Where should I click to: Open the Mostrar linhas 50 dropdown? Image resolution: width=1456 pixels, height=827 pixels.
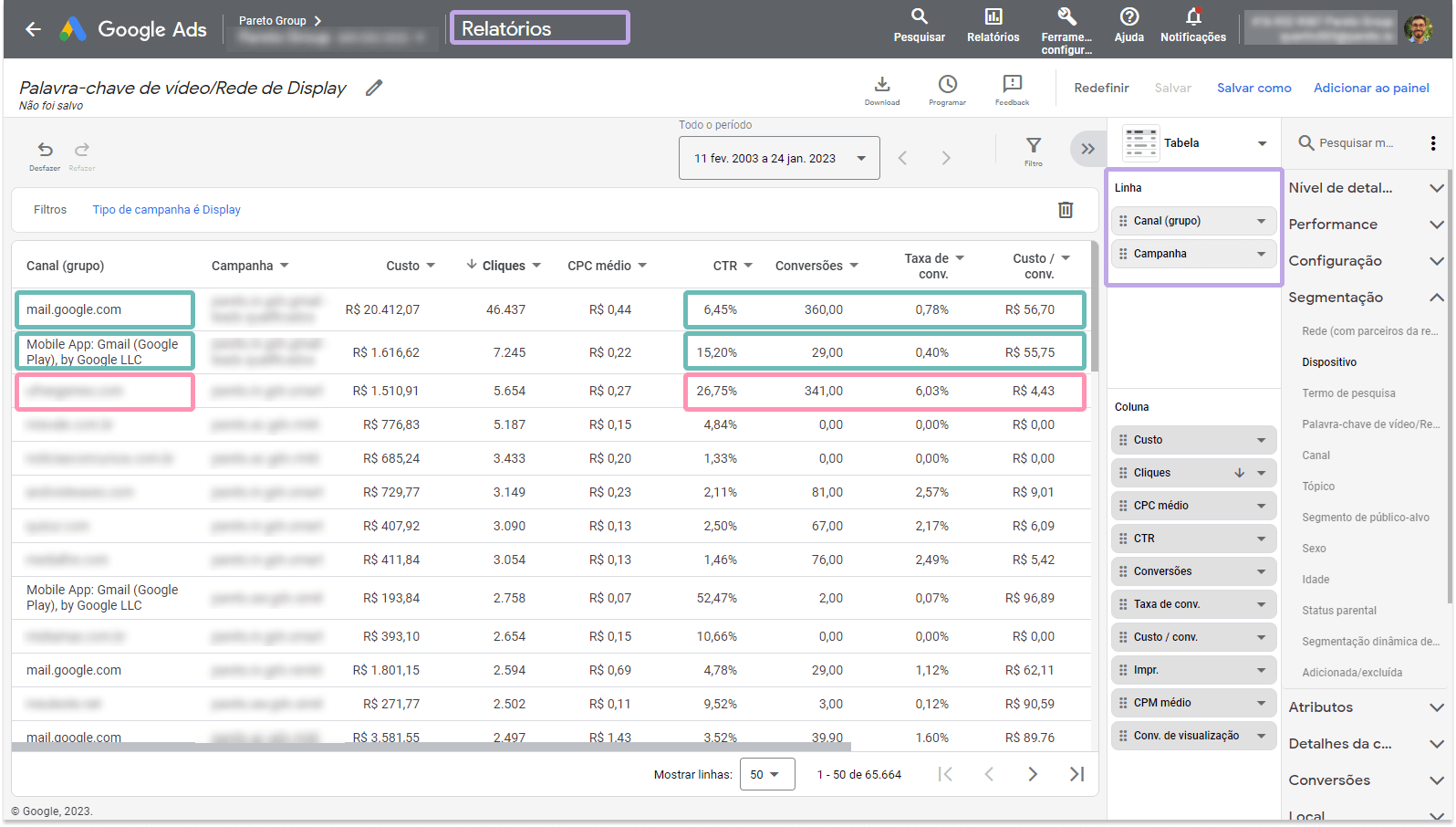click(766, 774)
